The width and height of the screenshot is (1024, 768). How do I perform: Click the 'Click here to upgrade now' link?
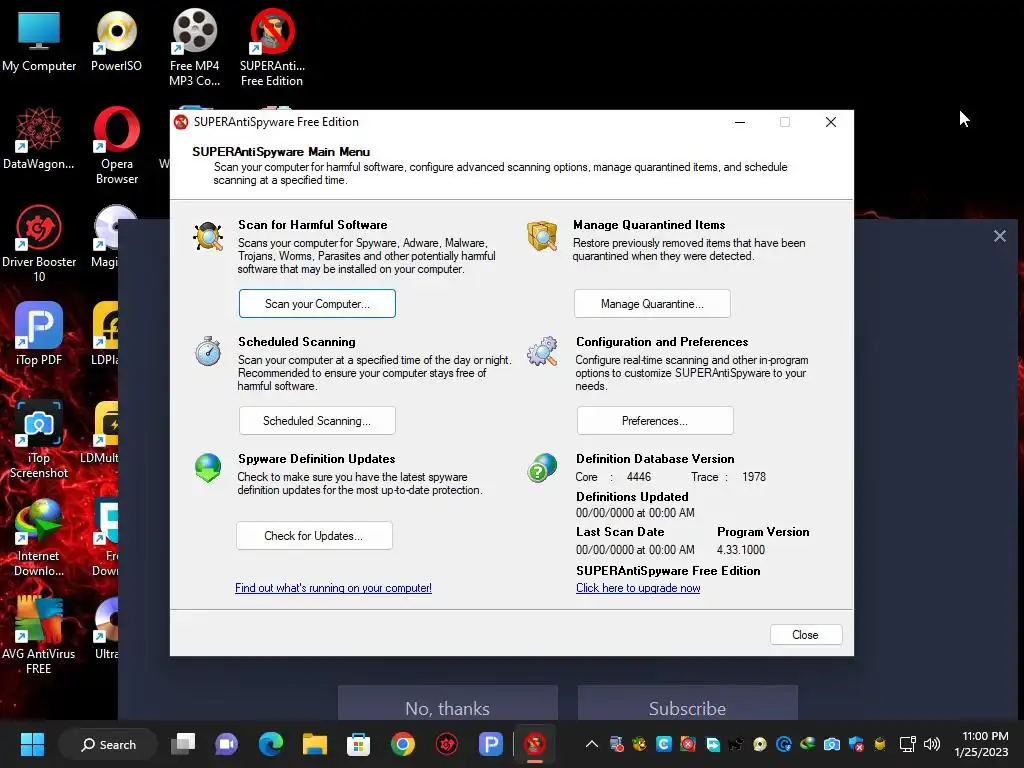pyautogui.click(x=638, y=588)
